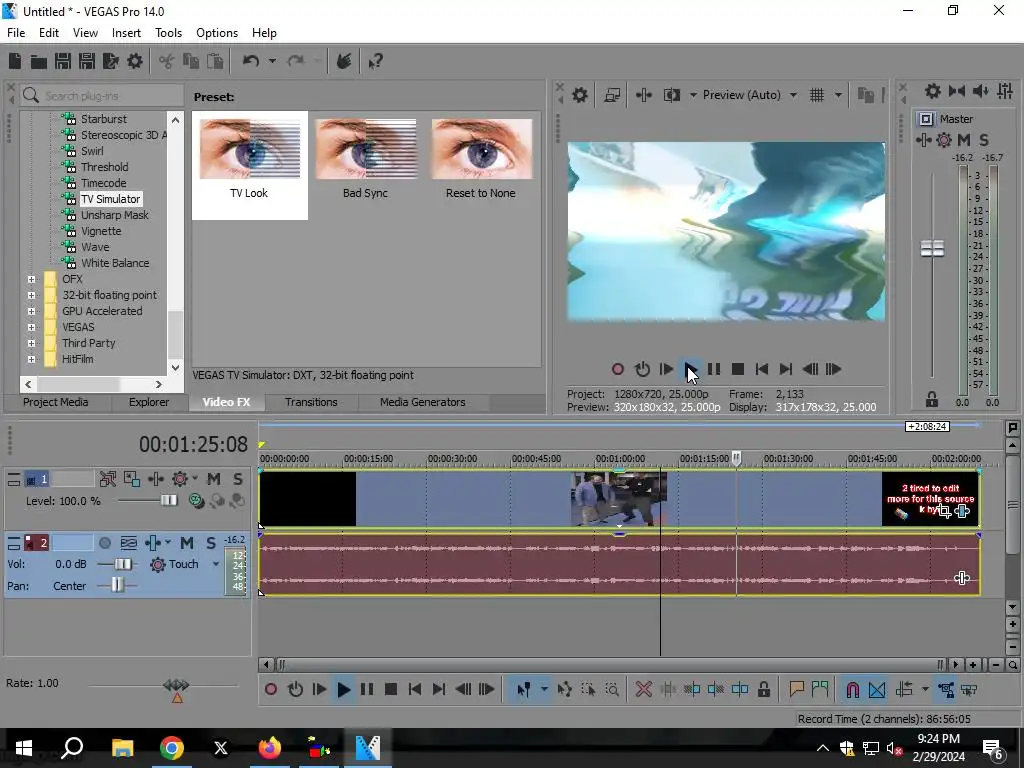Expand the GPU Accelerated folder
The width and height of the screenshot is (1024, 768).
[31, 312]
